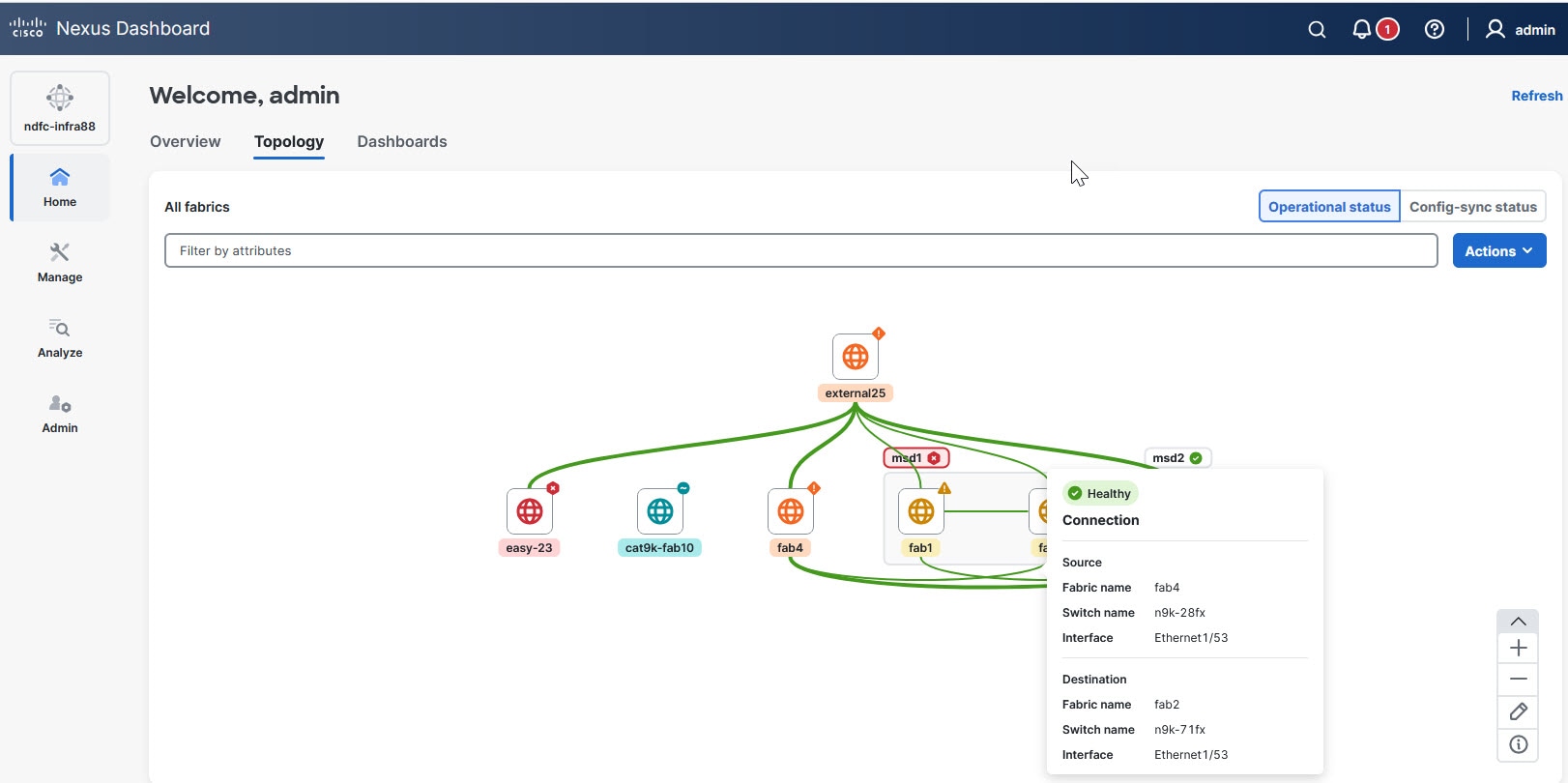Zoom out topology with minus
This screenshot has width=1568, height=783.
1518,680
